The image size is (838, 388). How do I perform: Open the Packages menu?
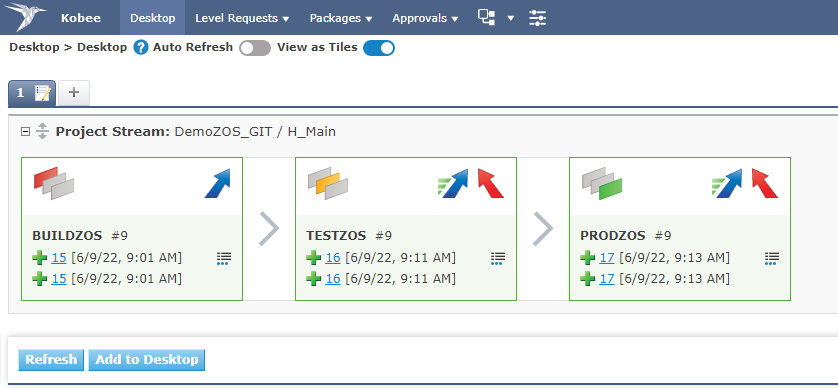(x=341, y=18)
